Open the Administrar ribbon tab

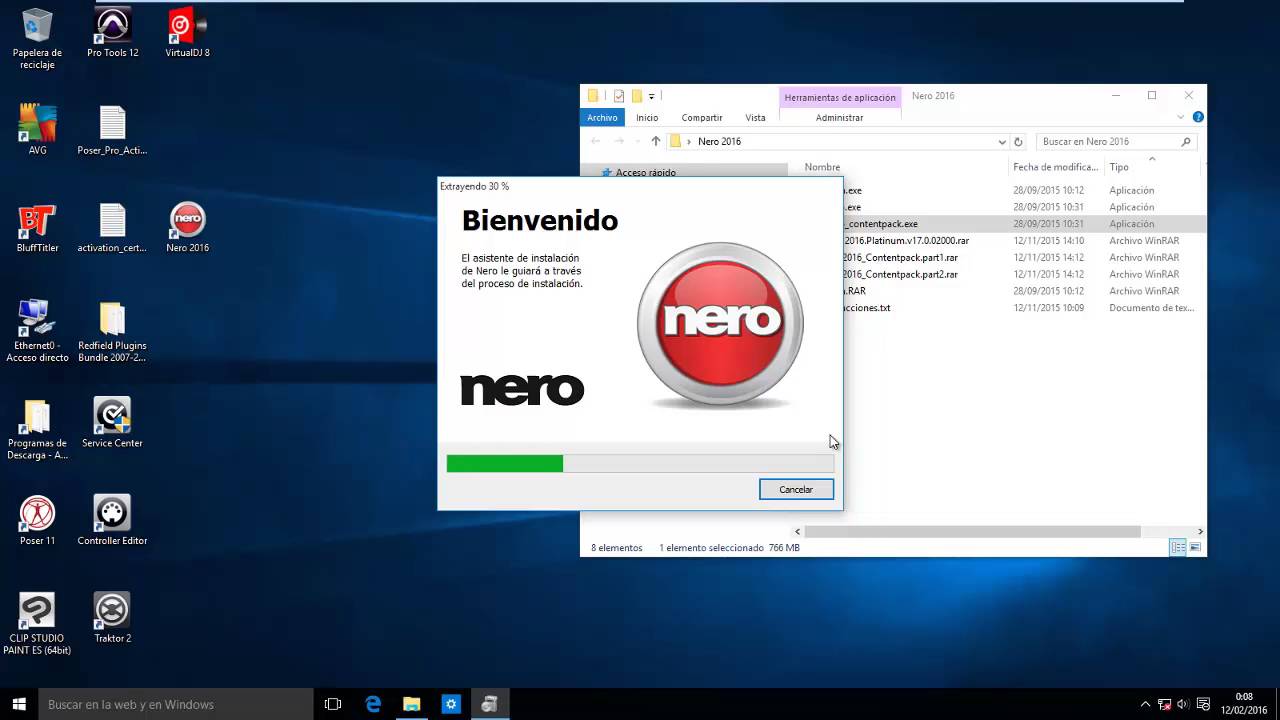pos(839,117)
